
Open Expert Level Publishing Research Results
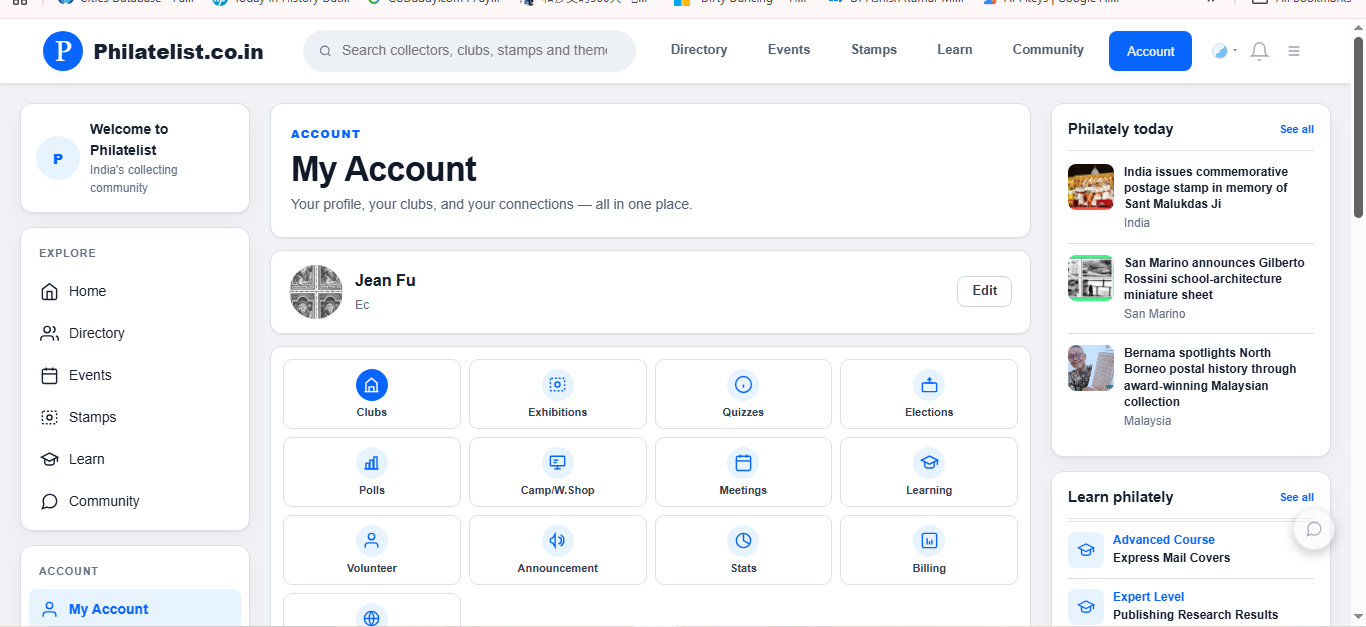pyautogui.click(x=1191, y=606)
